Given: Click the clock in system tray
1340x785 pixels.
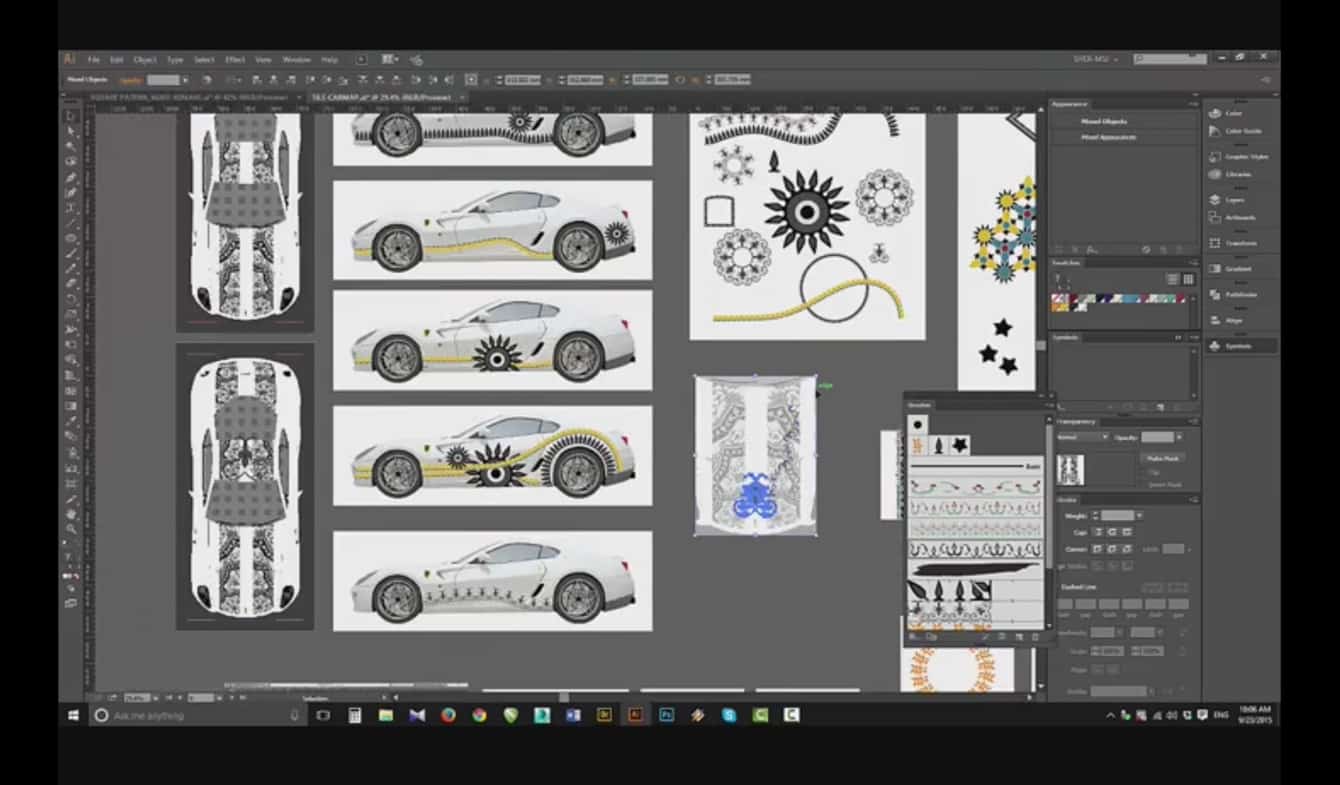Looking at the screenshot, I should (1254, 715).
